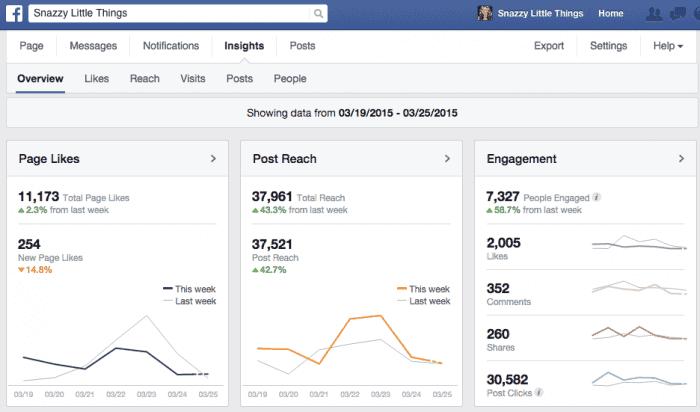Click the 260 Shares count

[x=498, y=334]
